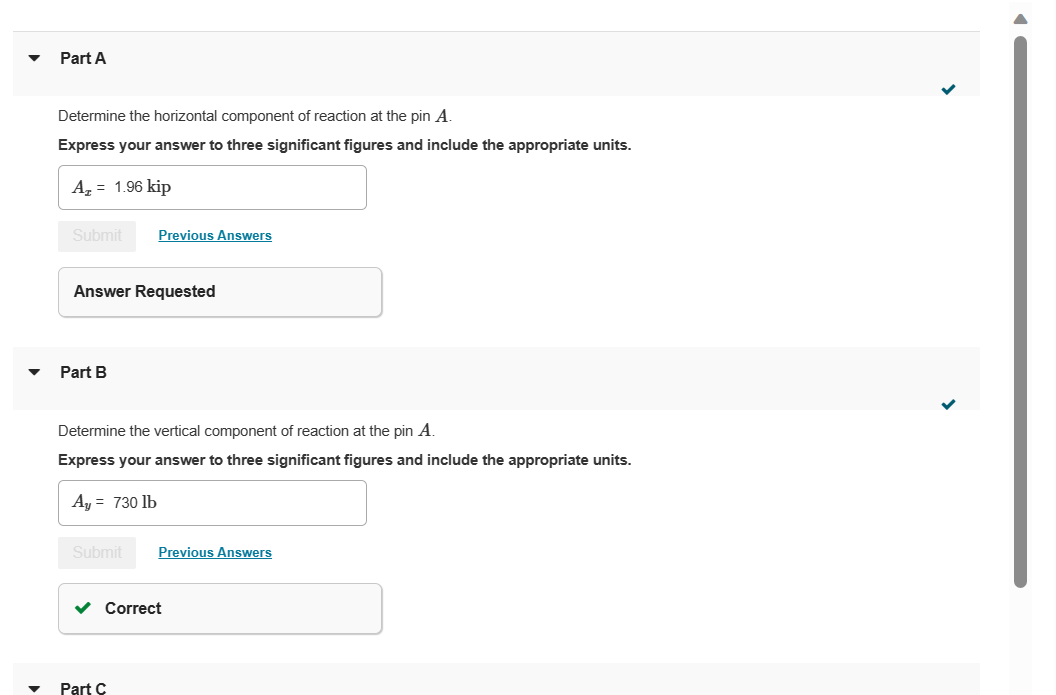Image resolution: width=1056 pixels, height=695 pixels.
Task: Click the Part C disclosure triangle icon
Action: click(34, 688)
